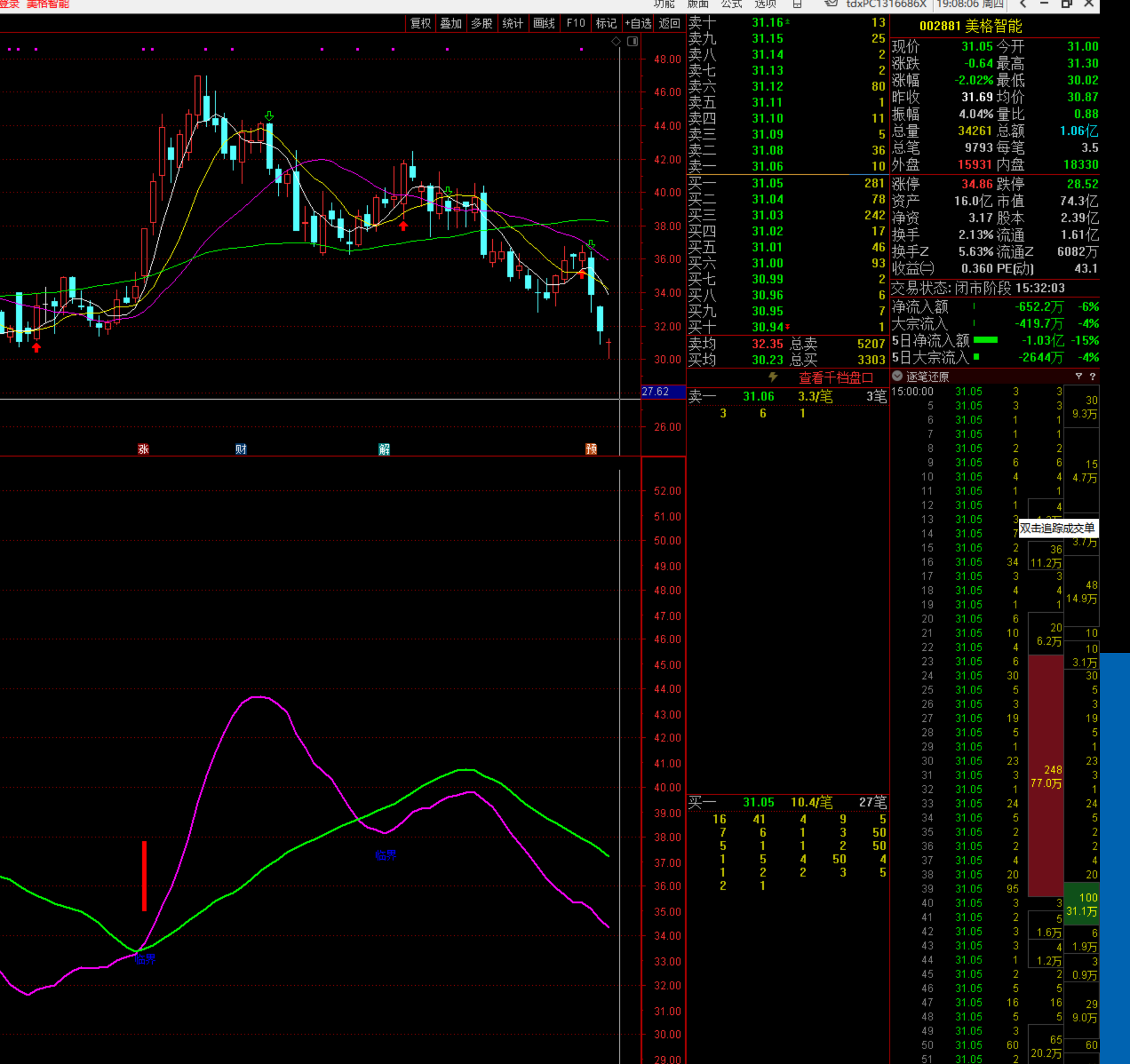Click the 财 event marker on chart
The height and width of the screenshot is (1064, 1130).
pyautogui.click(x=241, y=449)
